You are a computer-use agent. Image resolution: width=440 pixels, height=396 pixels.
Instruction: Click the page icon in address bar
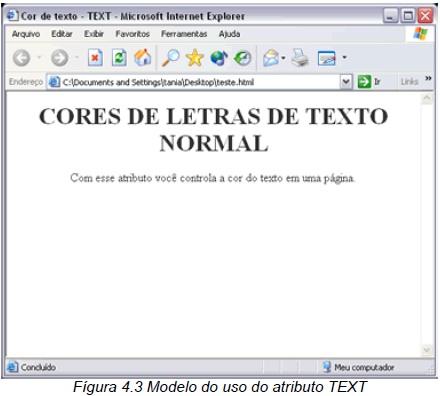point(54,82)
